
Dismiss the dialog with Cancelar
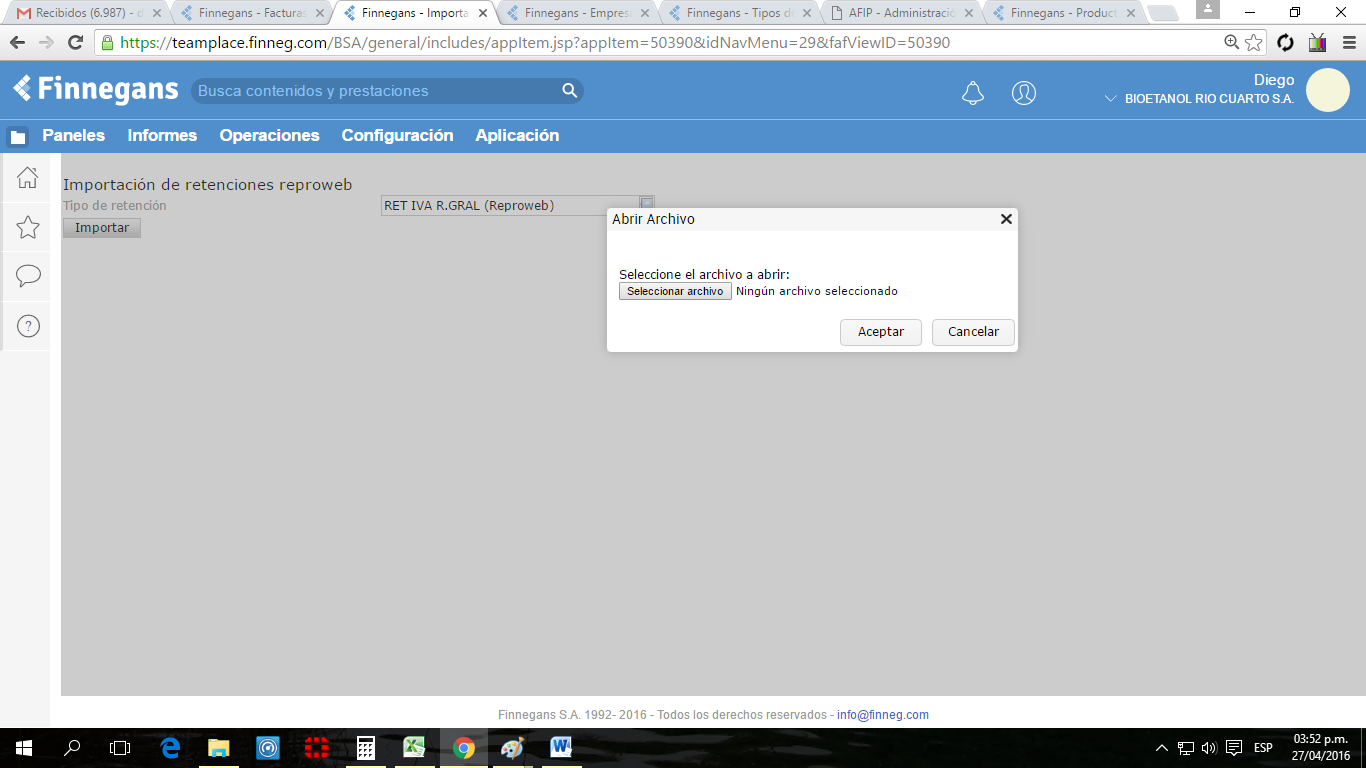(x=973, y=332)
